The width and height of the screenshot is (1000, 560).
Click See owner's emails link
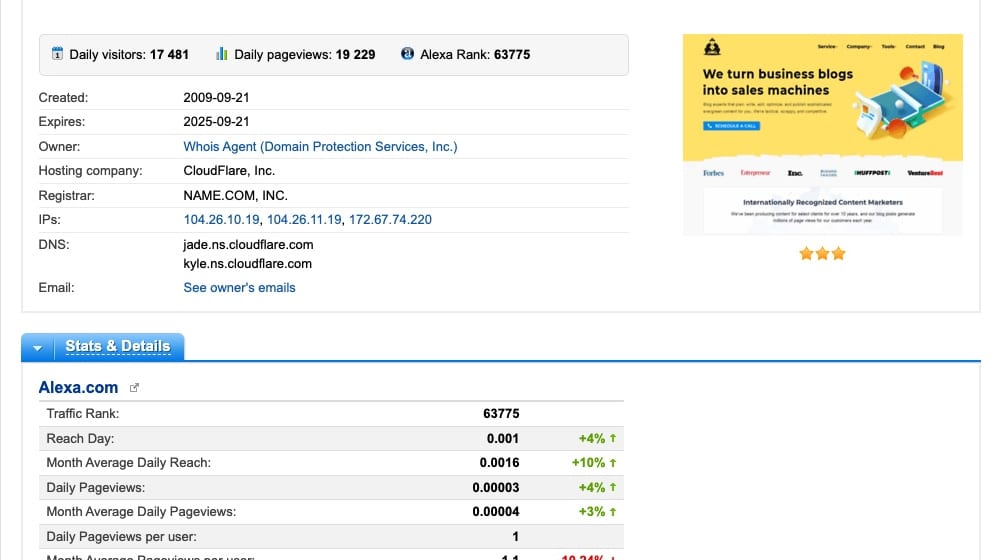pos(239,287)
